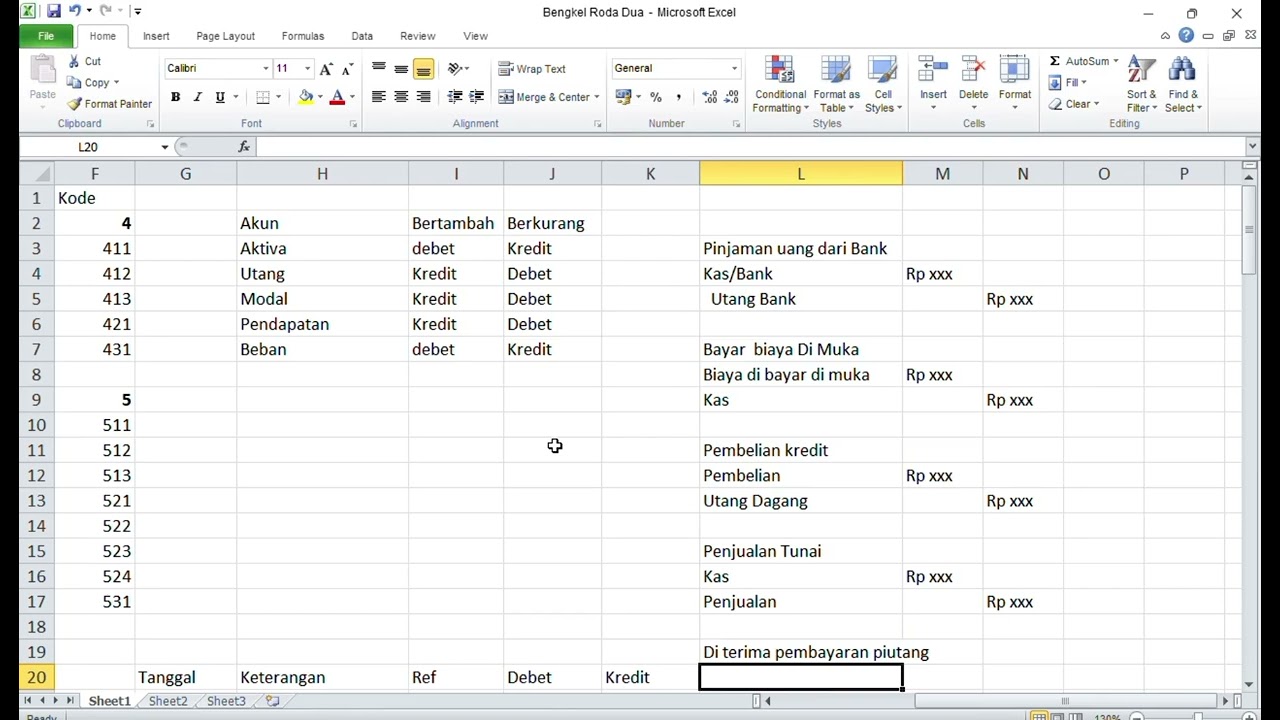Click the Comma Style icon
1280x720 pixels.
(679, 97)
